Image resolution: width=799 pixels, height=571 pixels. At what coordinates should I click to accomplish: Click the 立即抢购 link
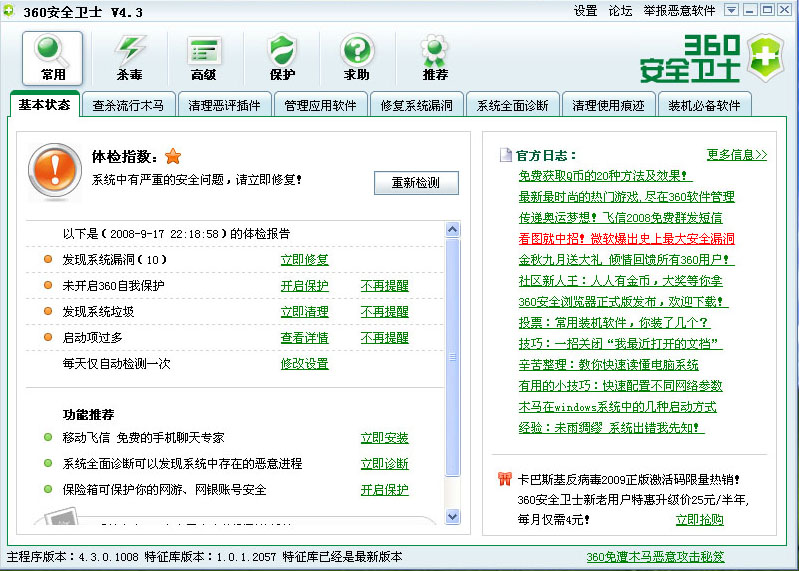coord(700,520)
